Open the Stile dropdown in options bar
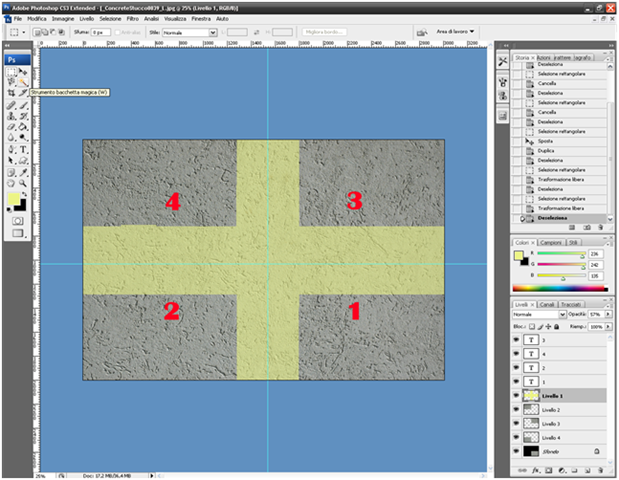 [x=189, y=32]
